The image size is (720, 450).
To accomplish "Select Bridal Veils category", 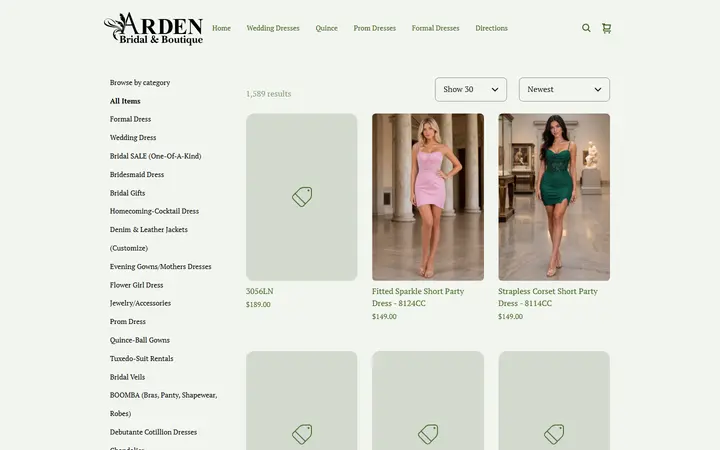I will click(x=127, y=377).
